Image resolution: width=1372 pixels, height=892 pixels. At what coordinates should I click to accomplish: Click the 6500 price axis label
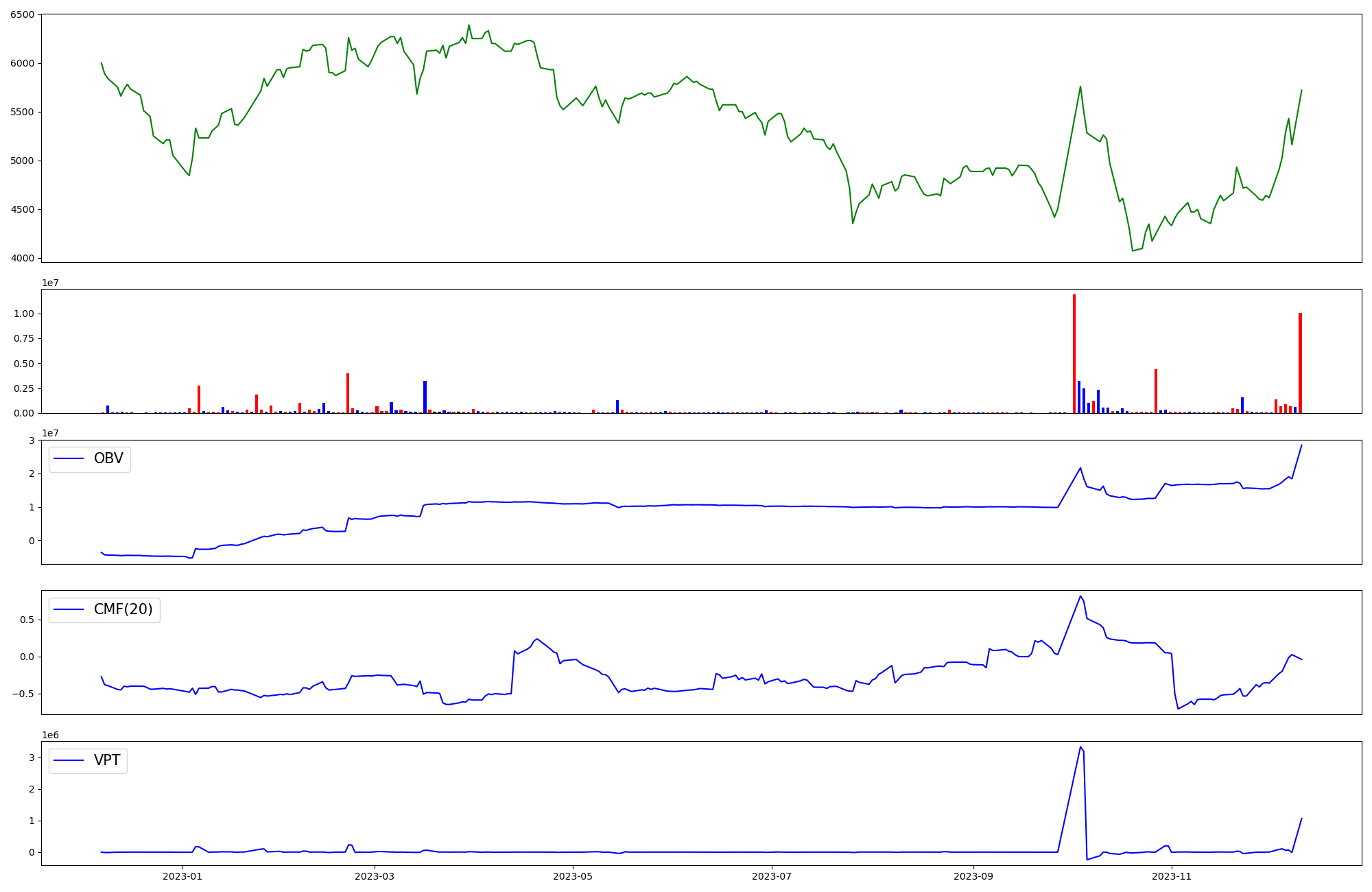click(22, 15)
